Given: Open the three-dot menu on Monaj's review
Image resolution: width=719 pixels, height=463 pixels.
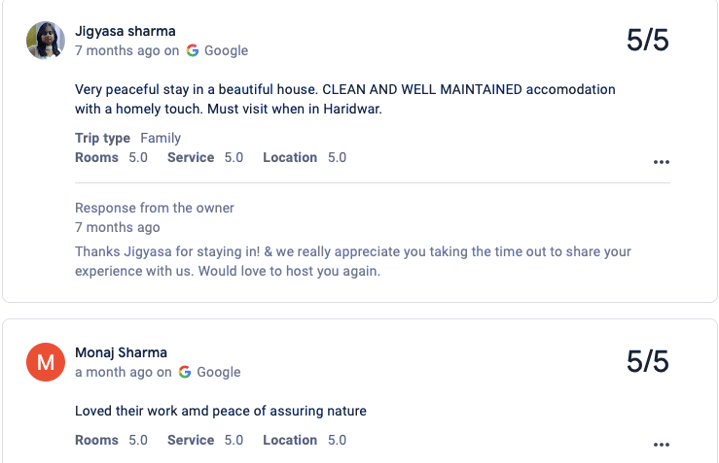Looking at the screenshot, I should (x=661, y=444).
